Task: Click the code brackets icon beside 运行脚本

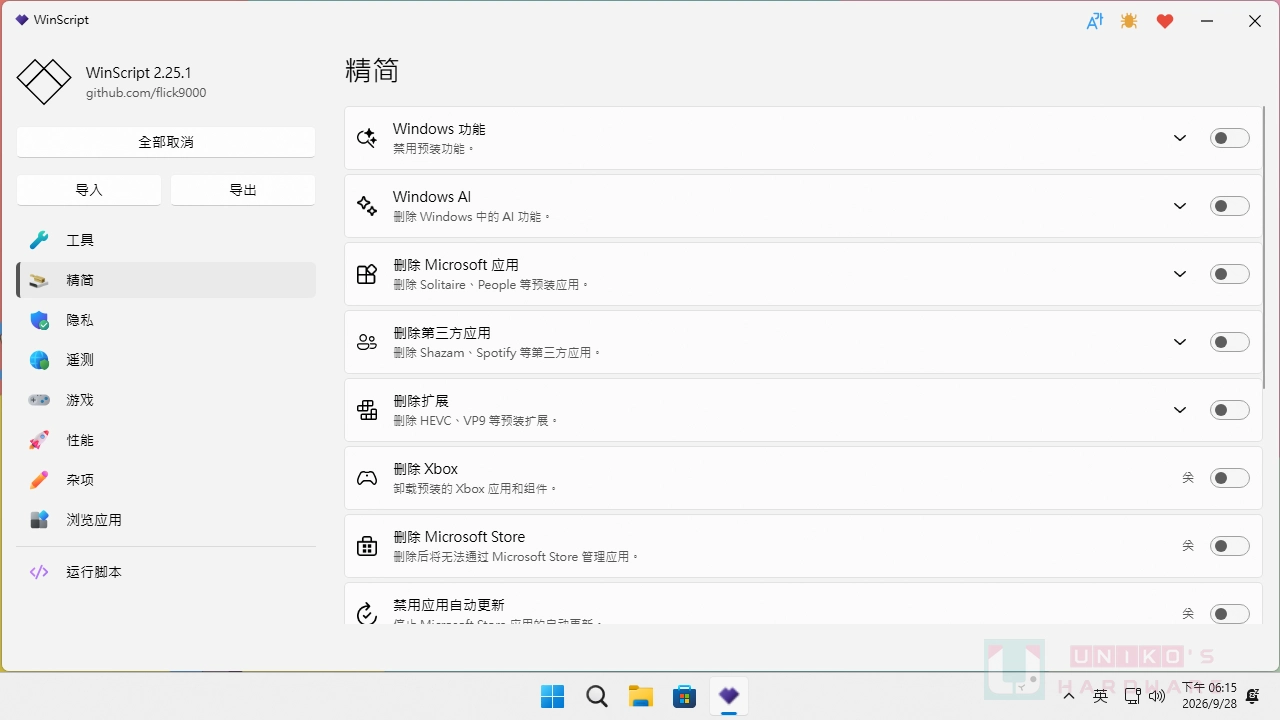Action: 39,572
